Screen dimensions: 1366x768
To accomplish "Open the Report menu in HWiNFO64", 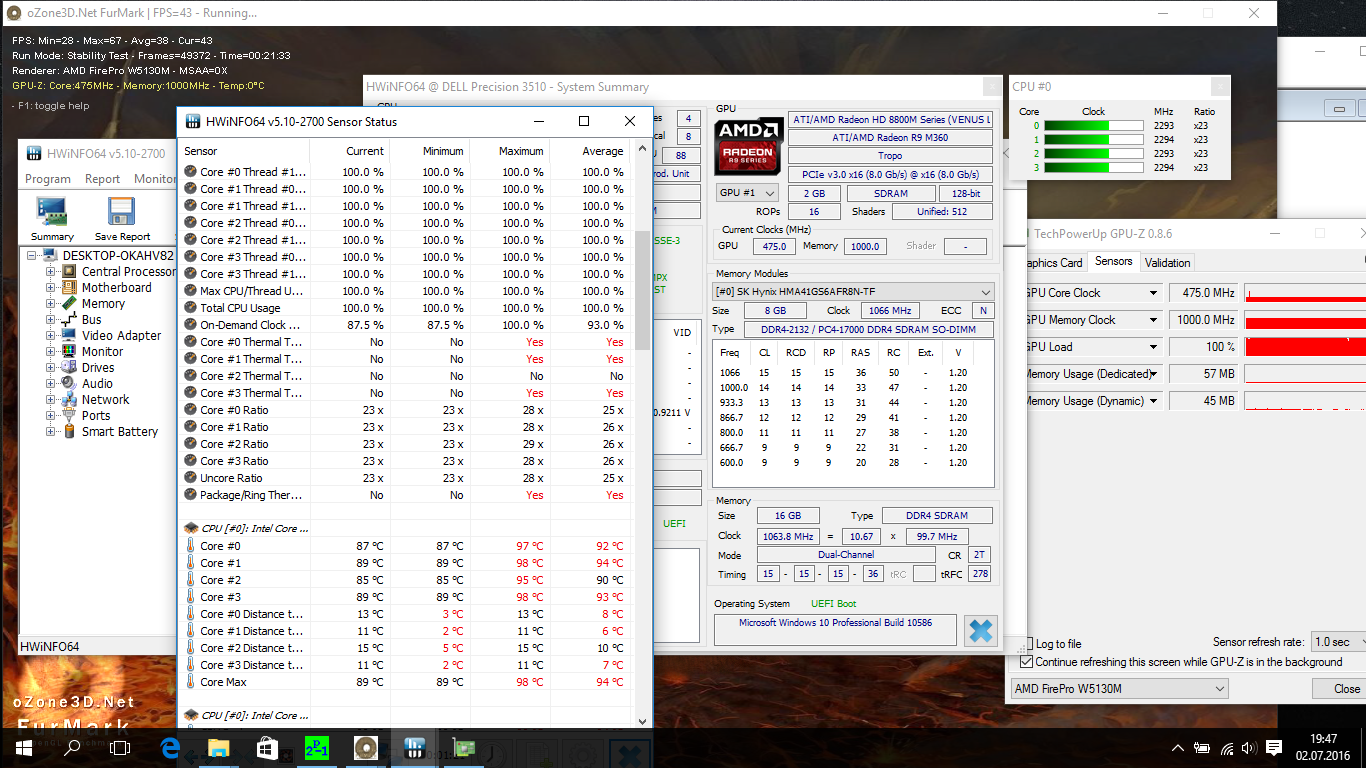I will [103, 179].
